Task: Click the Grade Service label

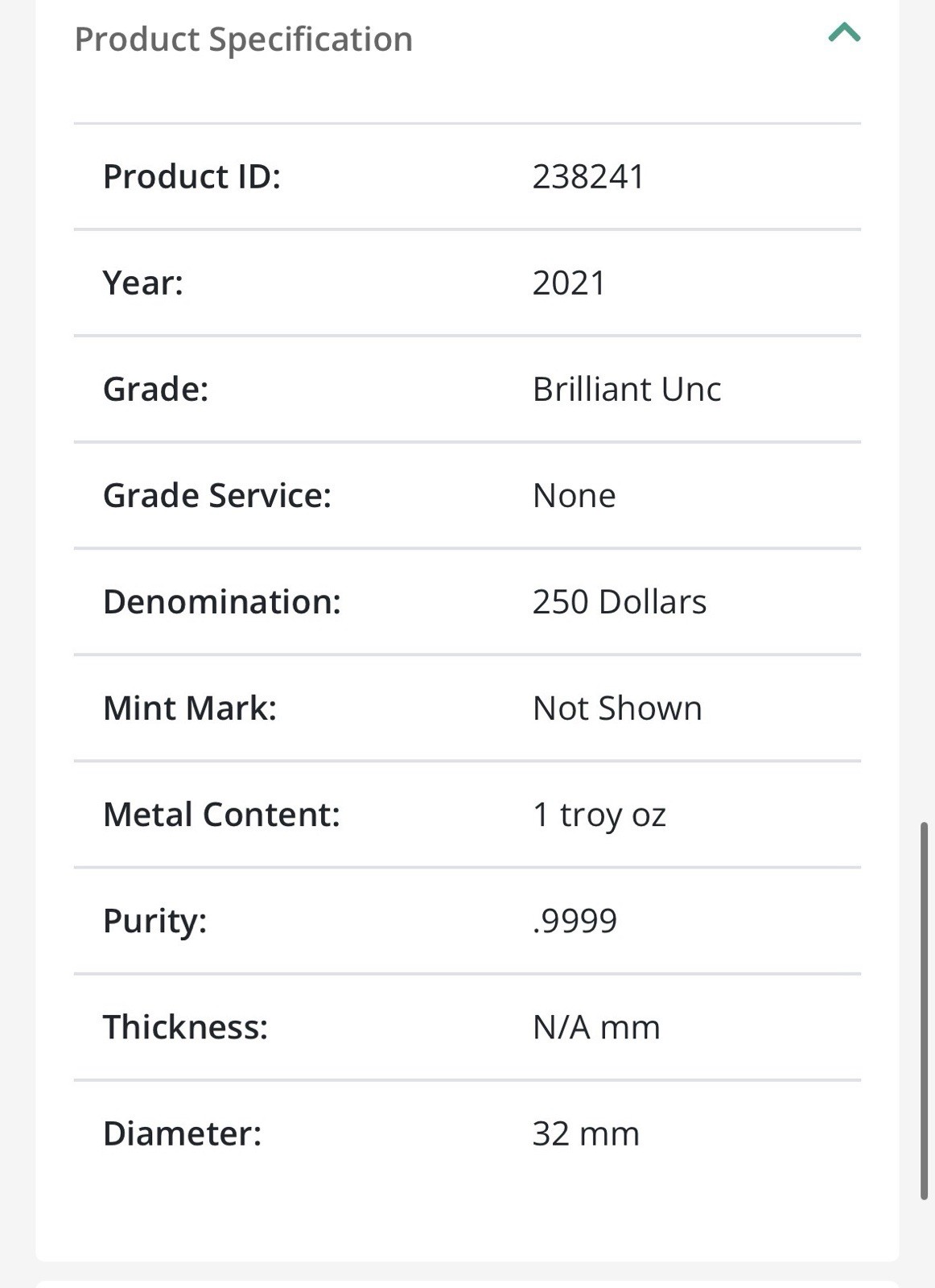Action: tap(217, 496)
